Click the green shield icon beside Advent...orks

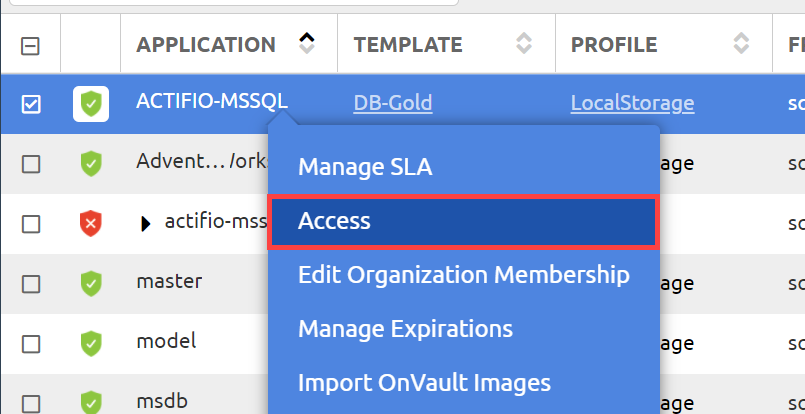tap(91, 164)
